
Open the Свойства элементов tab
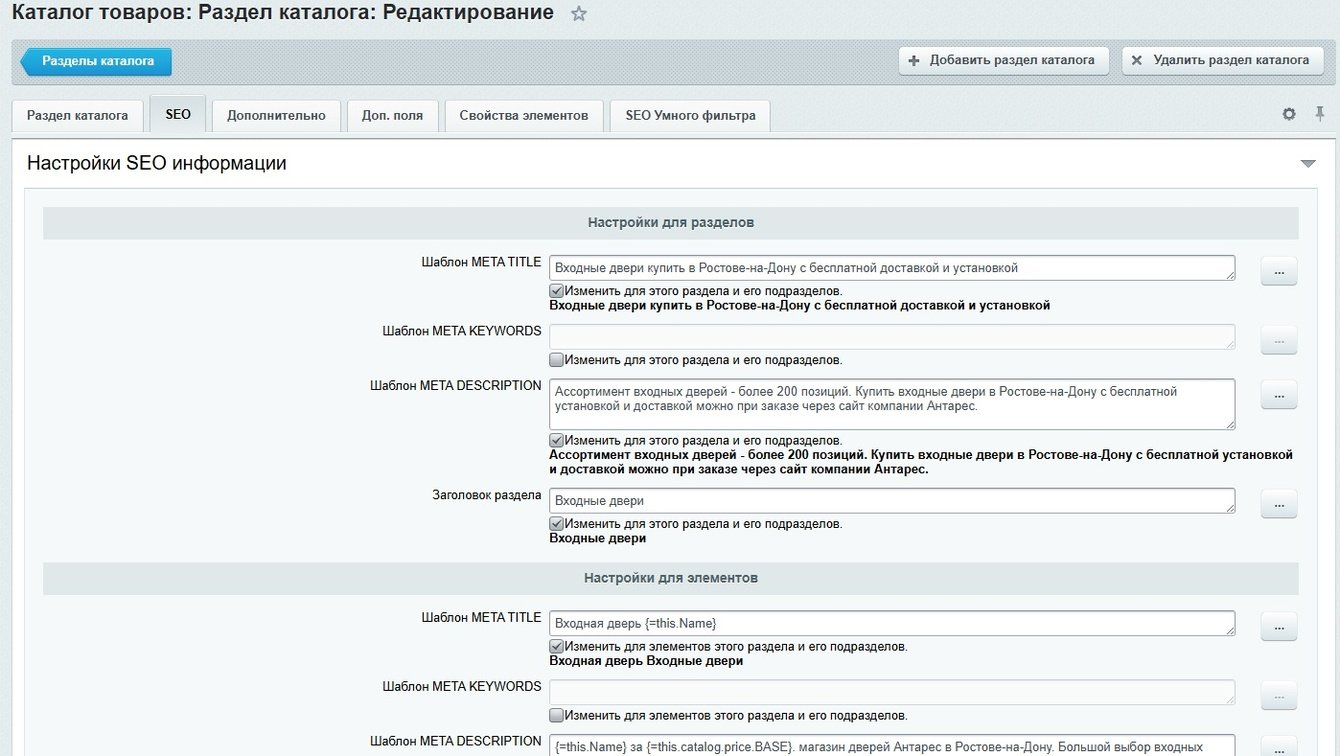pyautogui.click(x=523, y=115)
